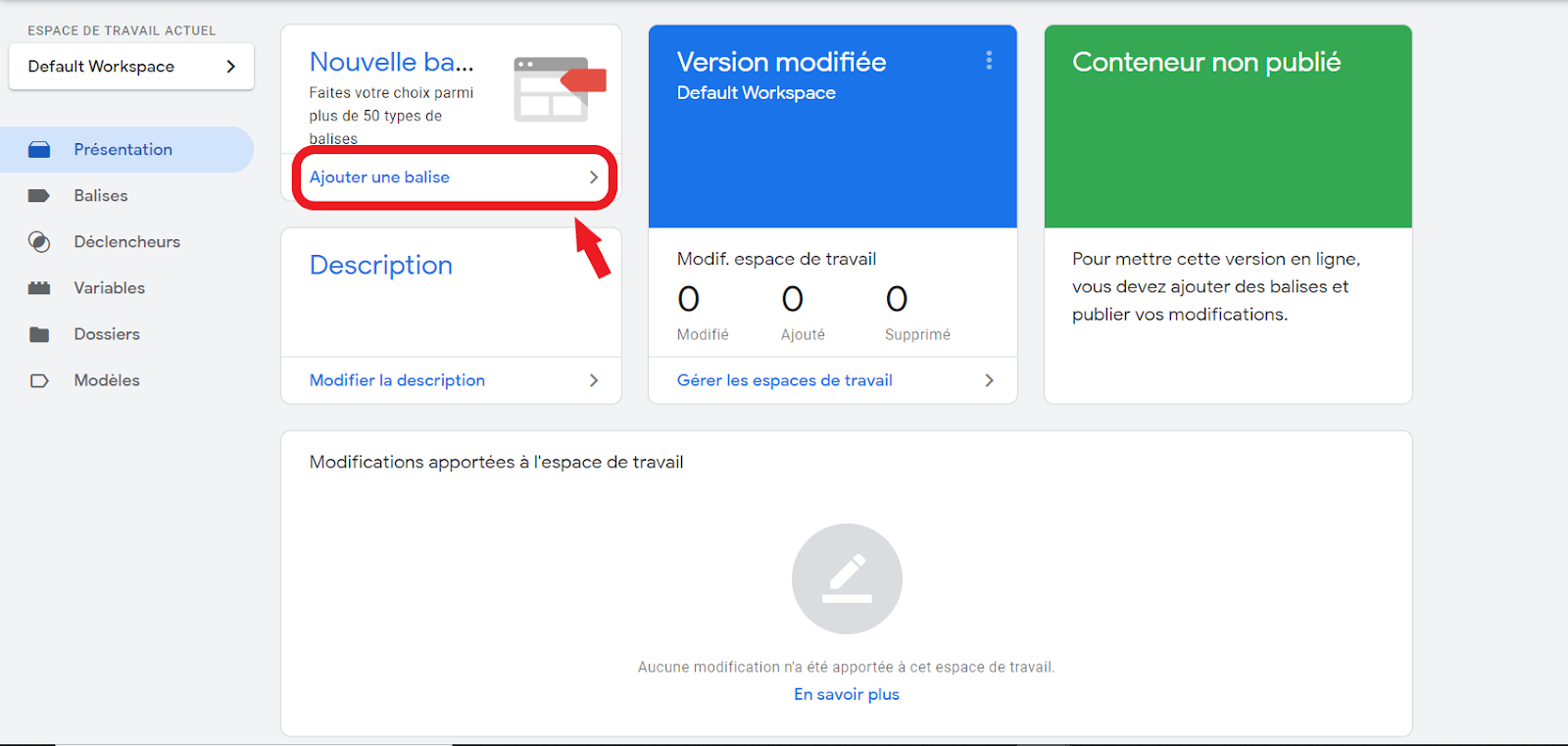Open the En savoir plus link
The width and height of the screenshot is (1568, 746).
[846, 694]
